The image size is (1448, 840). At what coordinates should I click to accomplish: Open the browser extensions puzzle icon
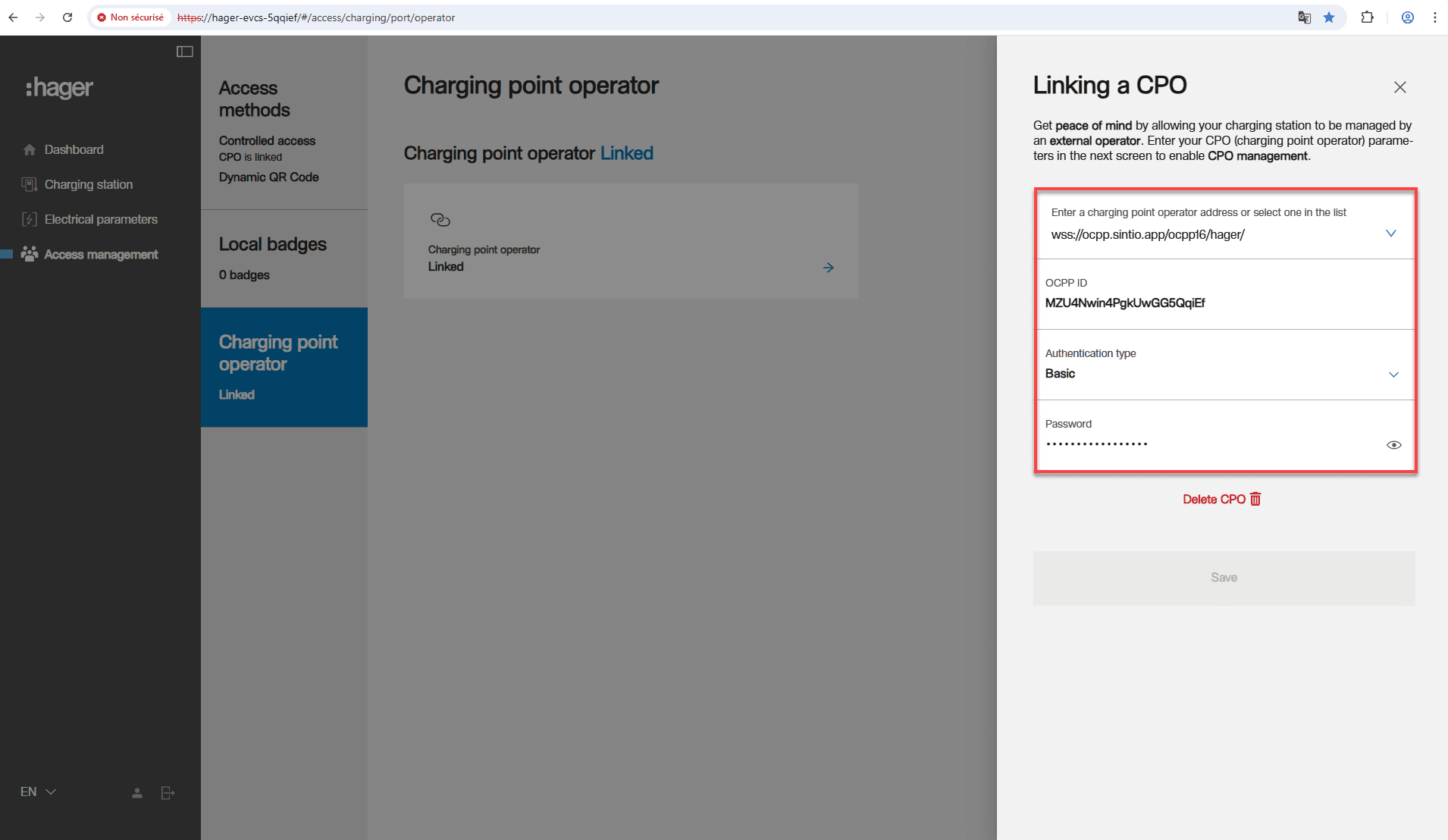pos(1367,17)
